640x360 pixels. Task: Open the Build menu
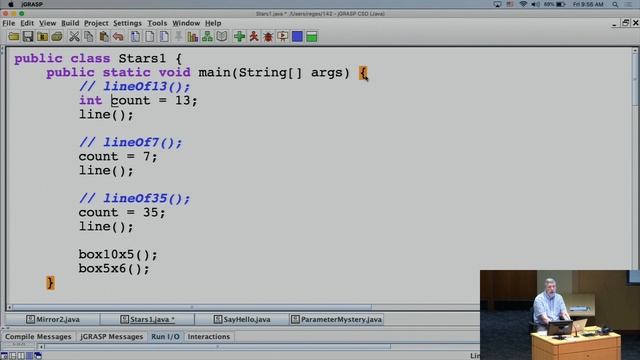[70, 23]
